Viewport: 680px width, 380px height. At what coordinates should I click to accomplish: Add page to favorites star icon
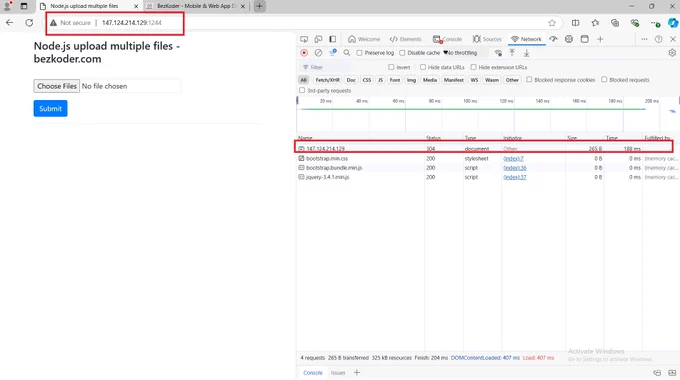tap(552, 23)
